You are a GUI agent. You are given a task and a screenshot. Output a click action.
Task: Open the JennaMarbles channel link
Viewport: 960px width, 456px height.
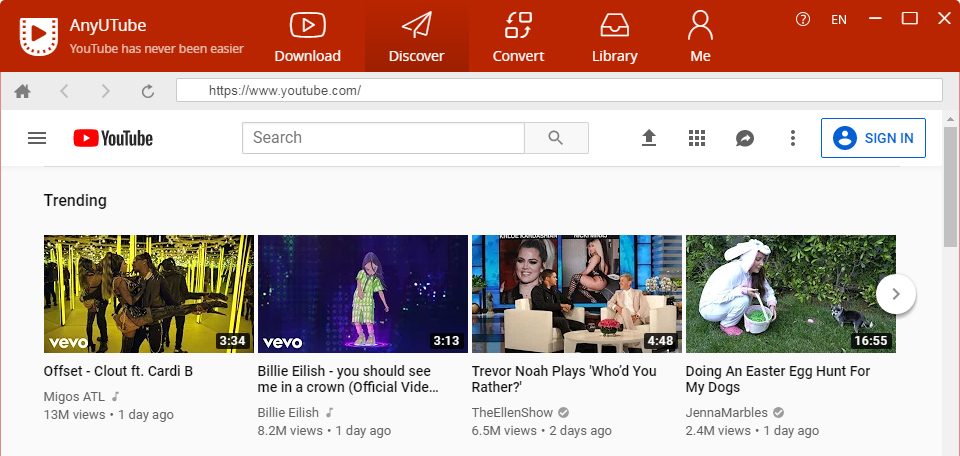(x=726, y=412)
